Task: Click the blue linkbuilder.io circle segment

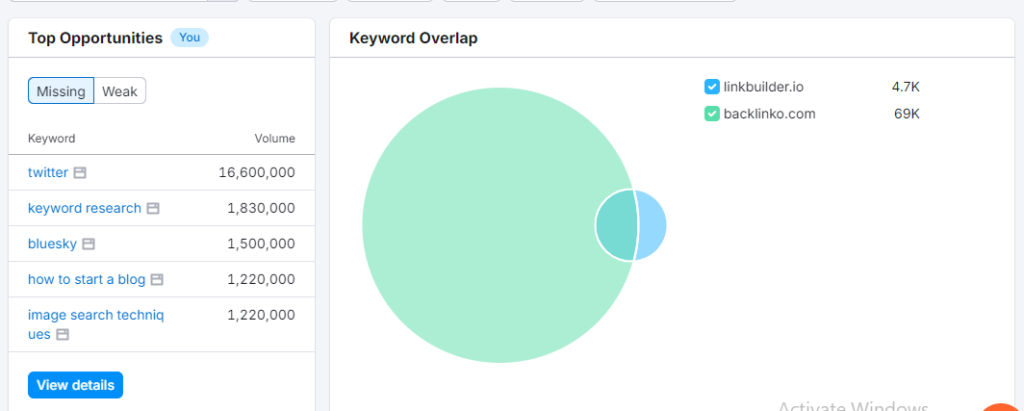Action: pyautogui.click(x=651, y=225)
